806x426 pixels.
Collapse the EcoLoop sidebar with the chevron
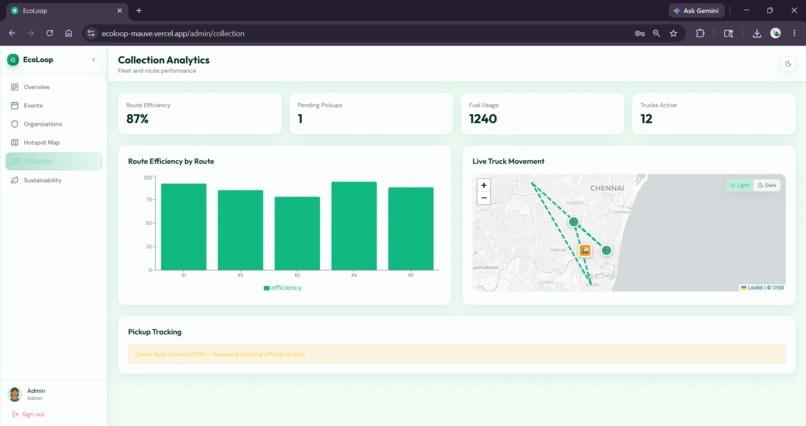point(94,60)
